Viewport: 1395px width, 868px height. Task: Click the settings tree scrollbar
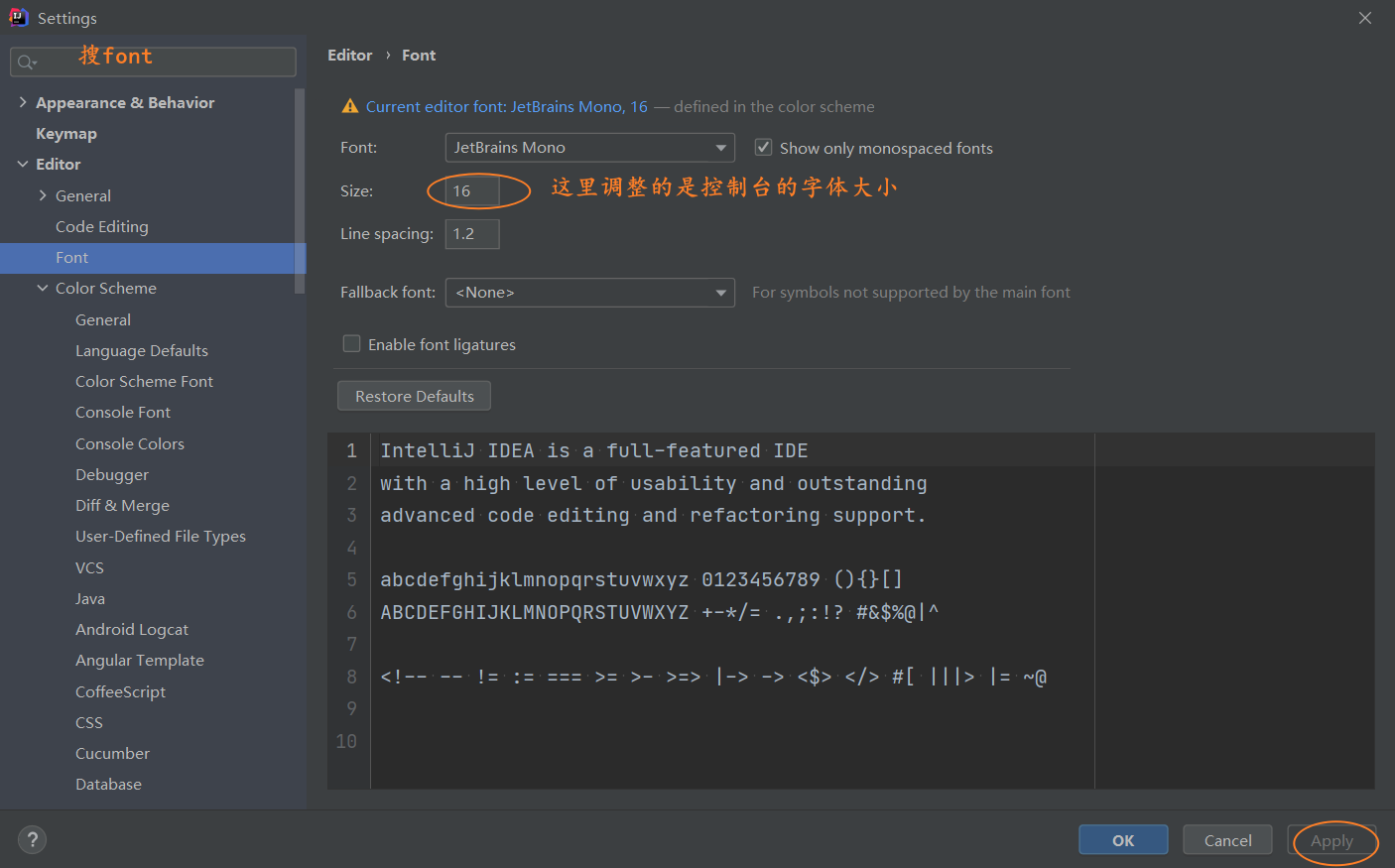tap(300, 190)
